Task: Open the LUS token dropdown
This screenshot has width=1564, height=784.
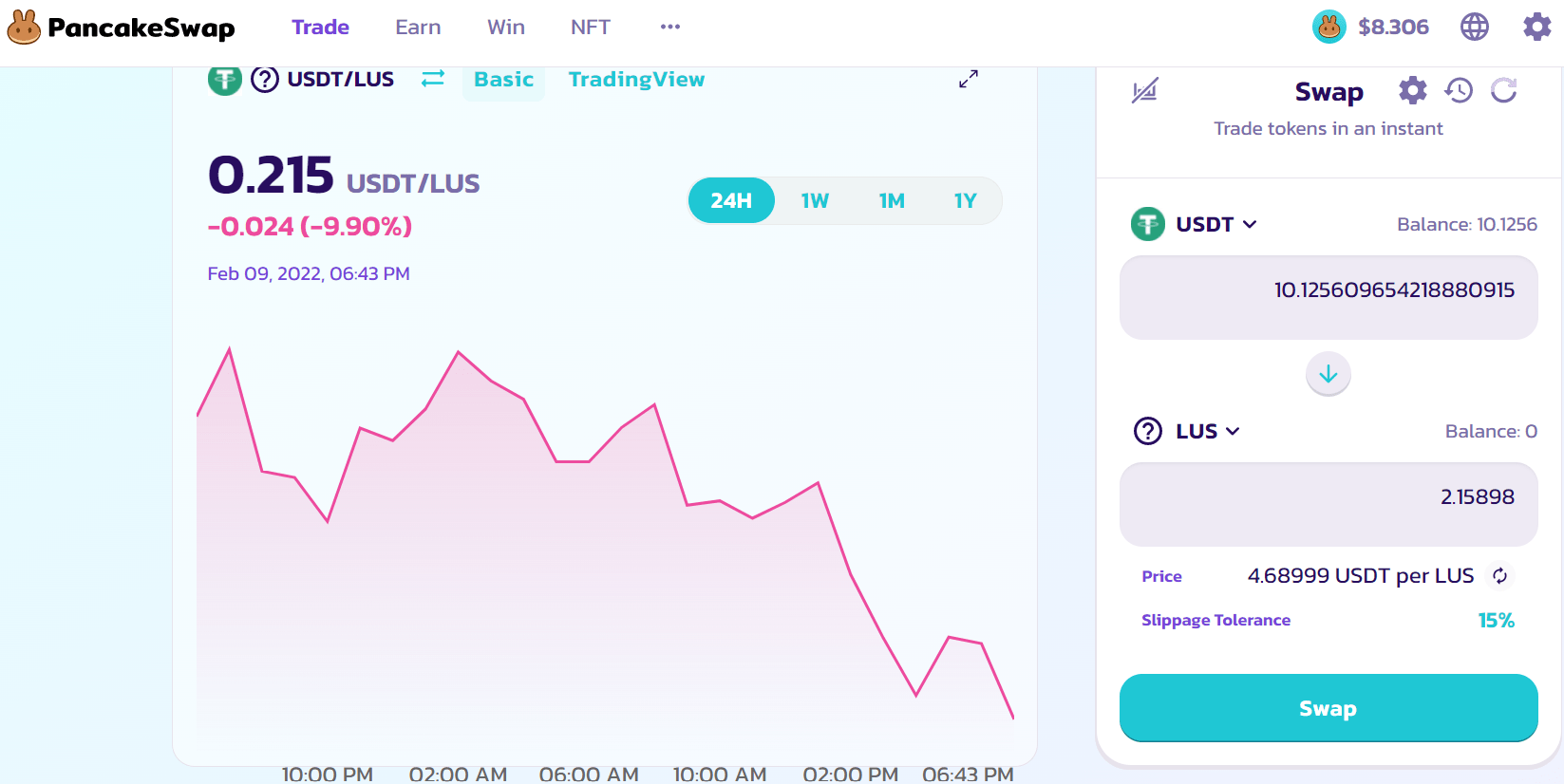Action: point(1187,431)
